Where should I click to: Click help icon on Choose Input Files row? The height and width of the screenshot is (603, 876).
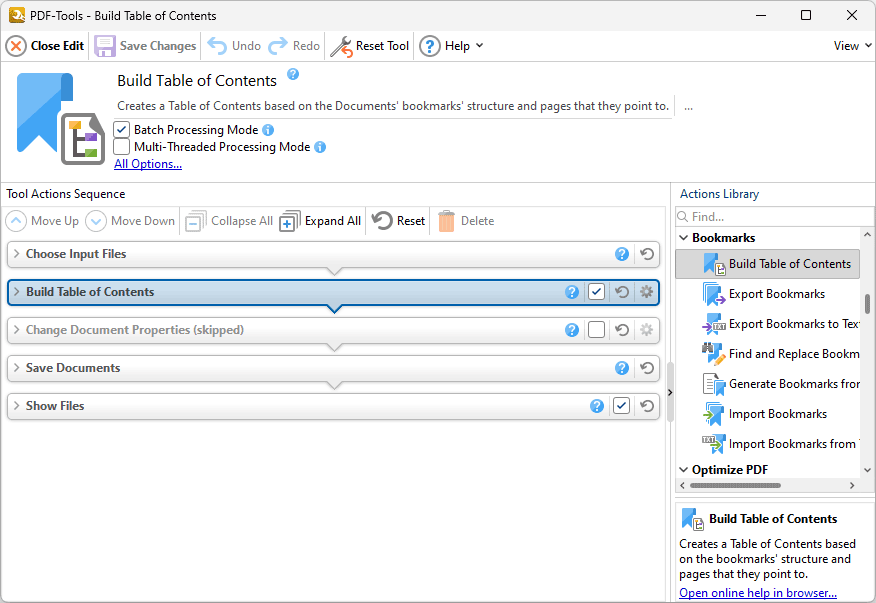(622, 254)
